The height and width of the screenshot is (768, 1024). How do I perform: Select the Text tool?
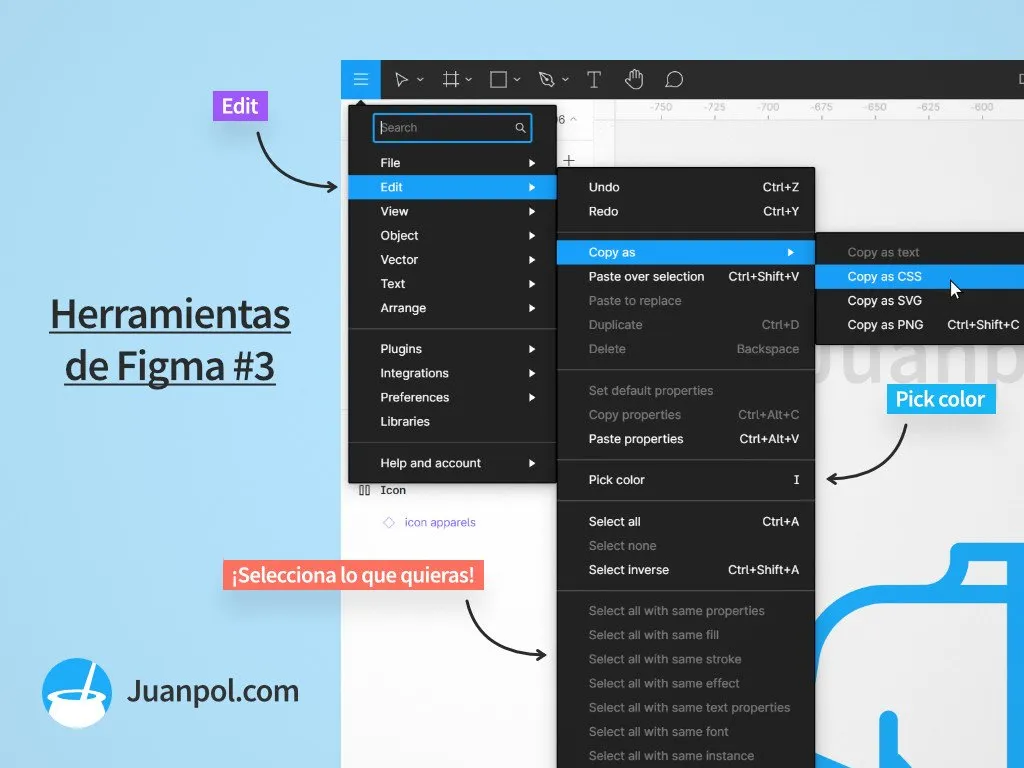(x=594, y=80)
